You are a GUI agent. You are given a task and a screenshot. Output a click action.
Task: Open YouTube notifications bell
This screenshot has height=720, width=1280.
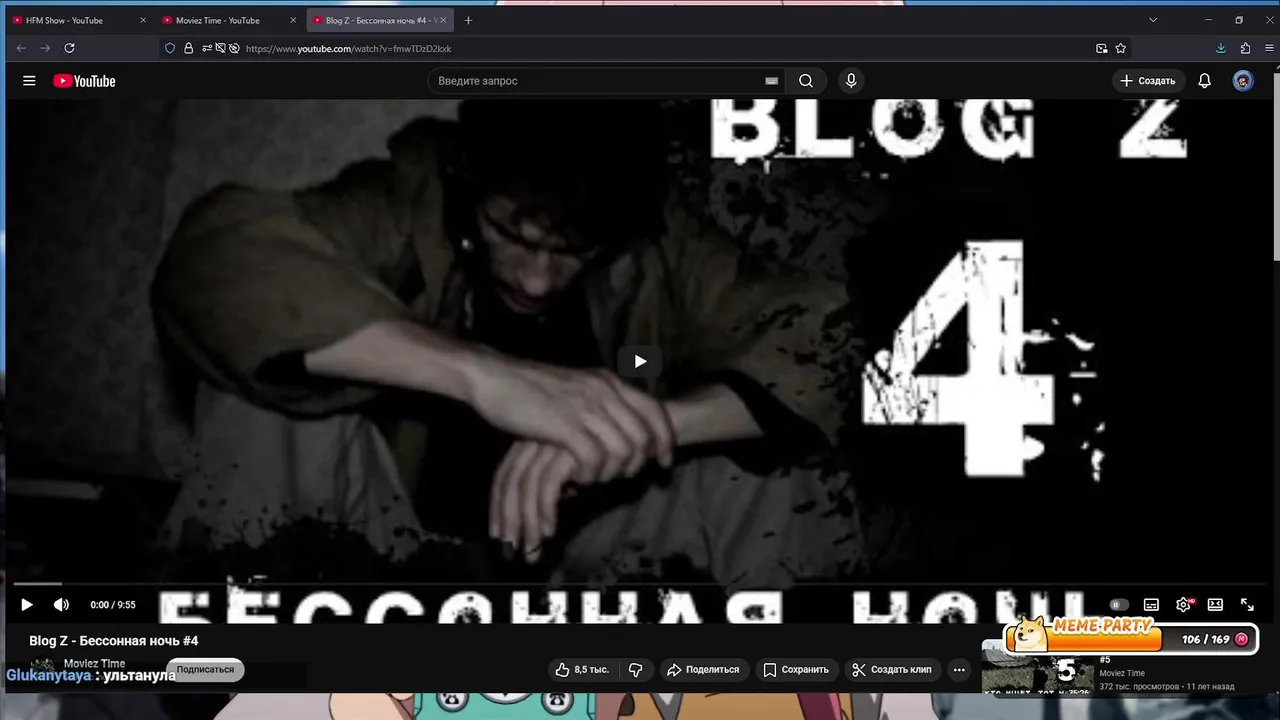[x=1205, y=81]
